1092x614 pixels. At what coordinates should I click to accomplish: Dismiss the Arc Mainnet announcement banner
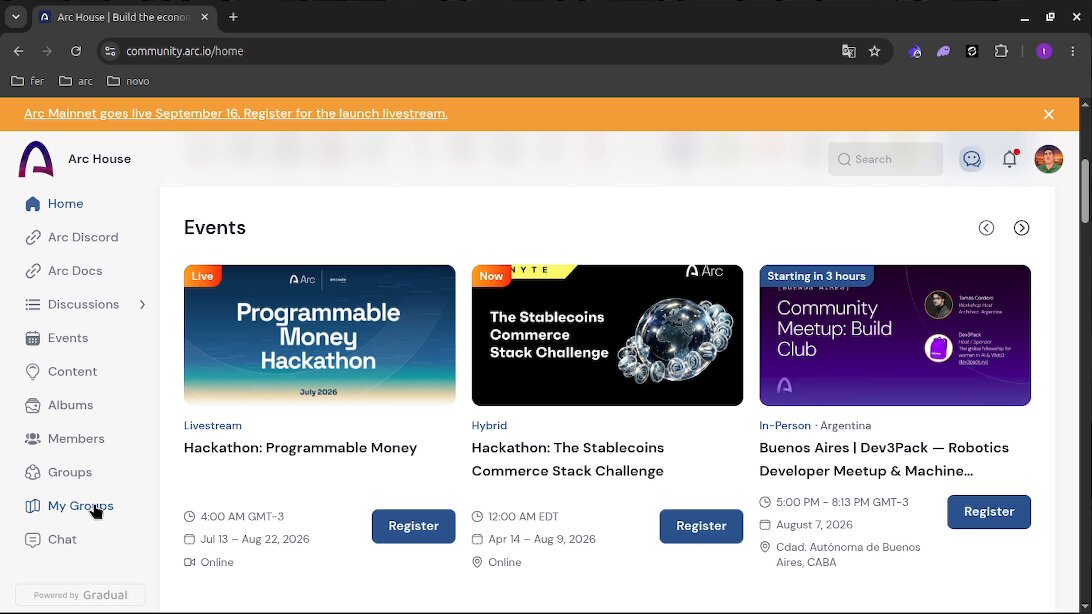tap(1049, 114)
